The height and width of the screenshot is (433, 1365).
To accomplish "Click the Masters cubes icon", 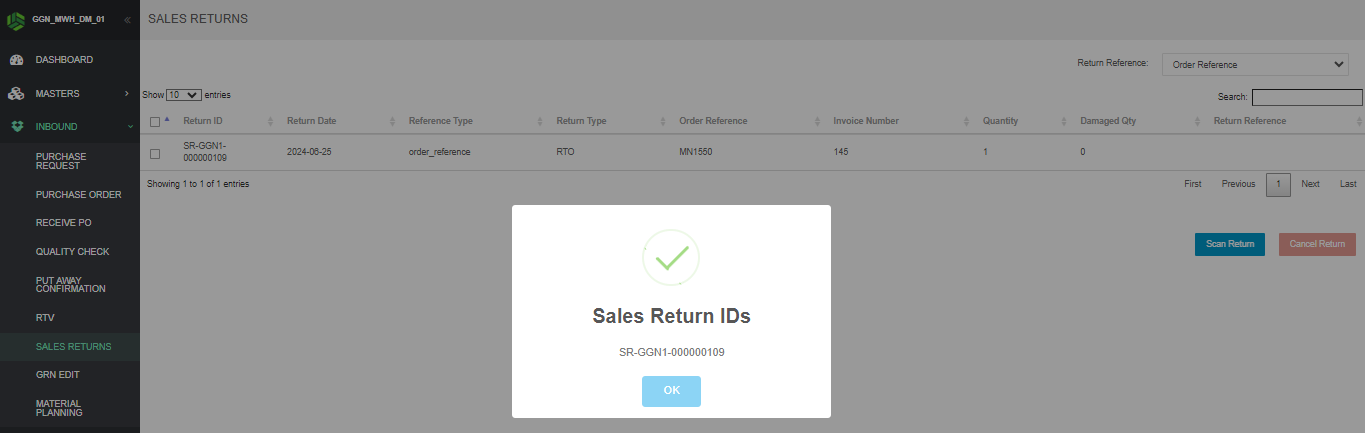I will (16, 94).
